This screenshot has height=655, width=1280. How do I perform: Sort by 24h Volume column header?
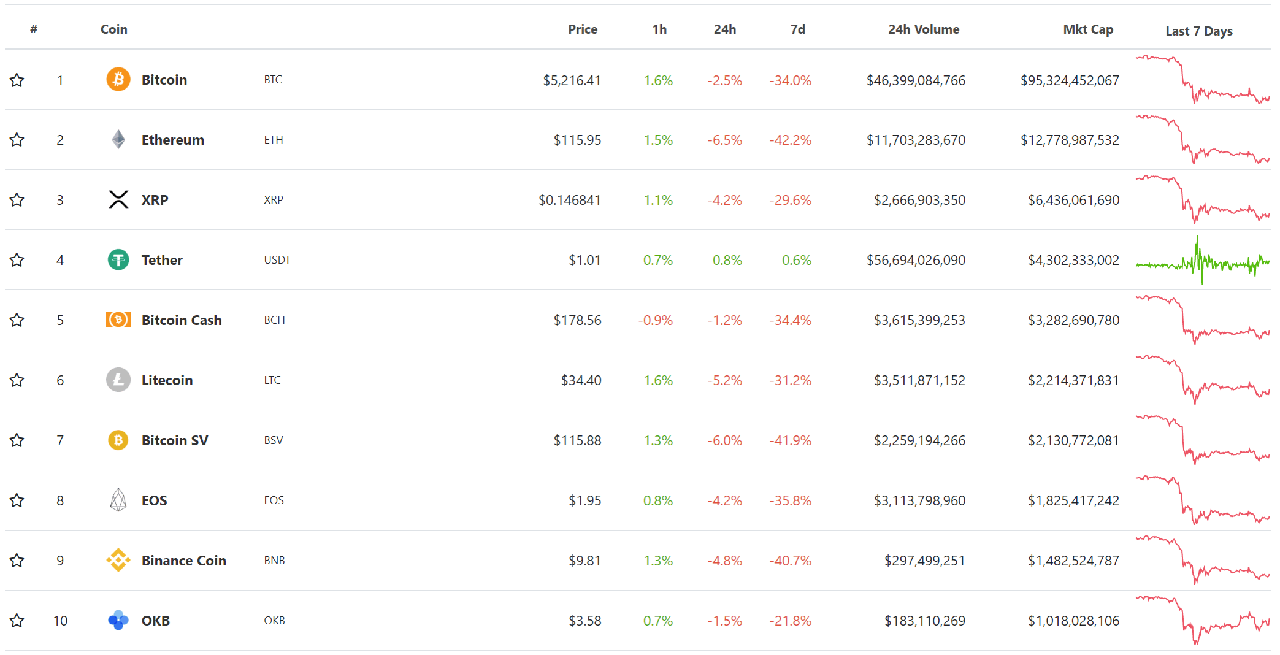click(x=924, y=29)
